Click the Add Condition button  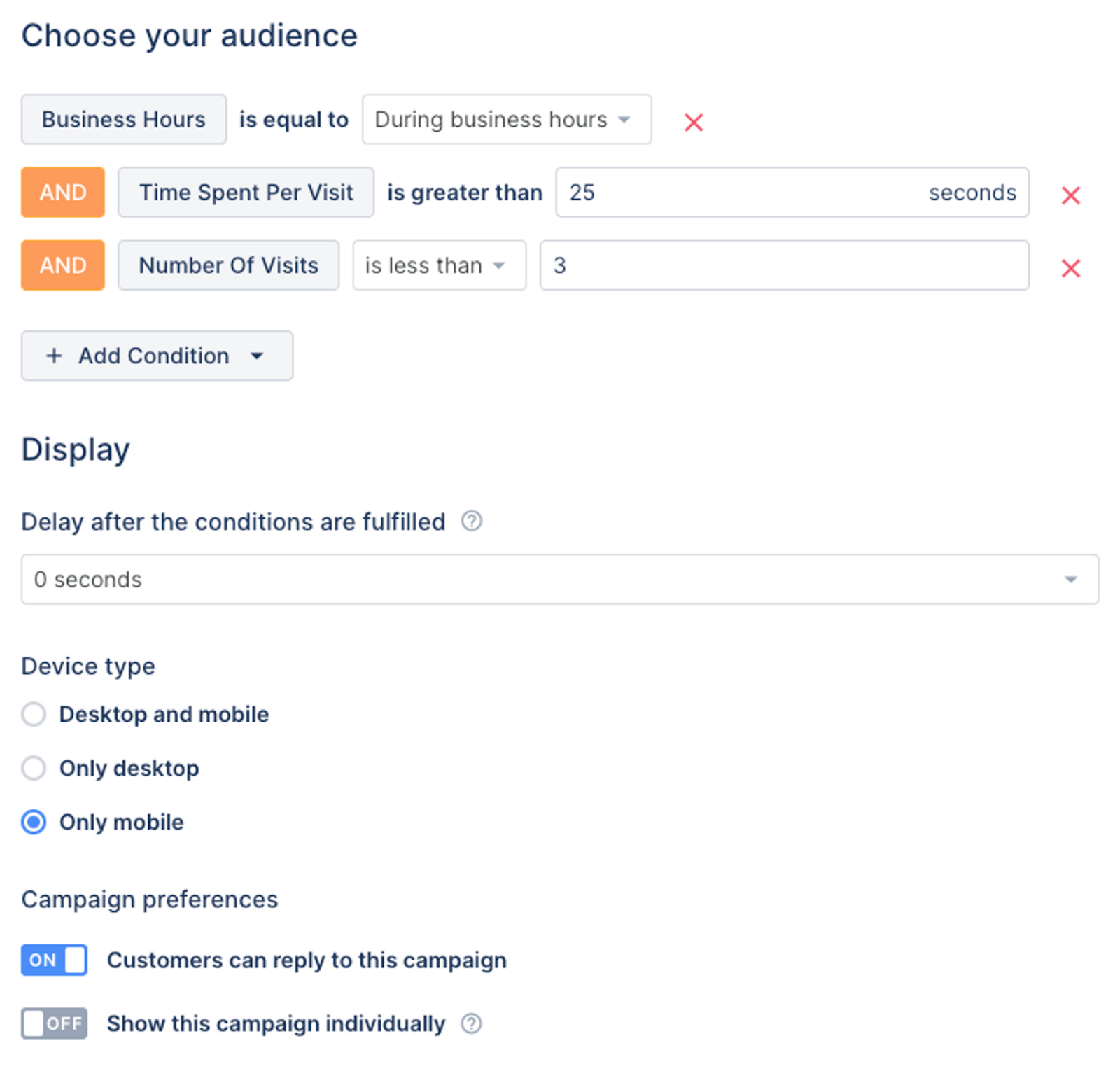click(x=157, y=356)
